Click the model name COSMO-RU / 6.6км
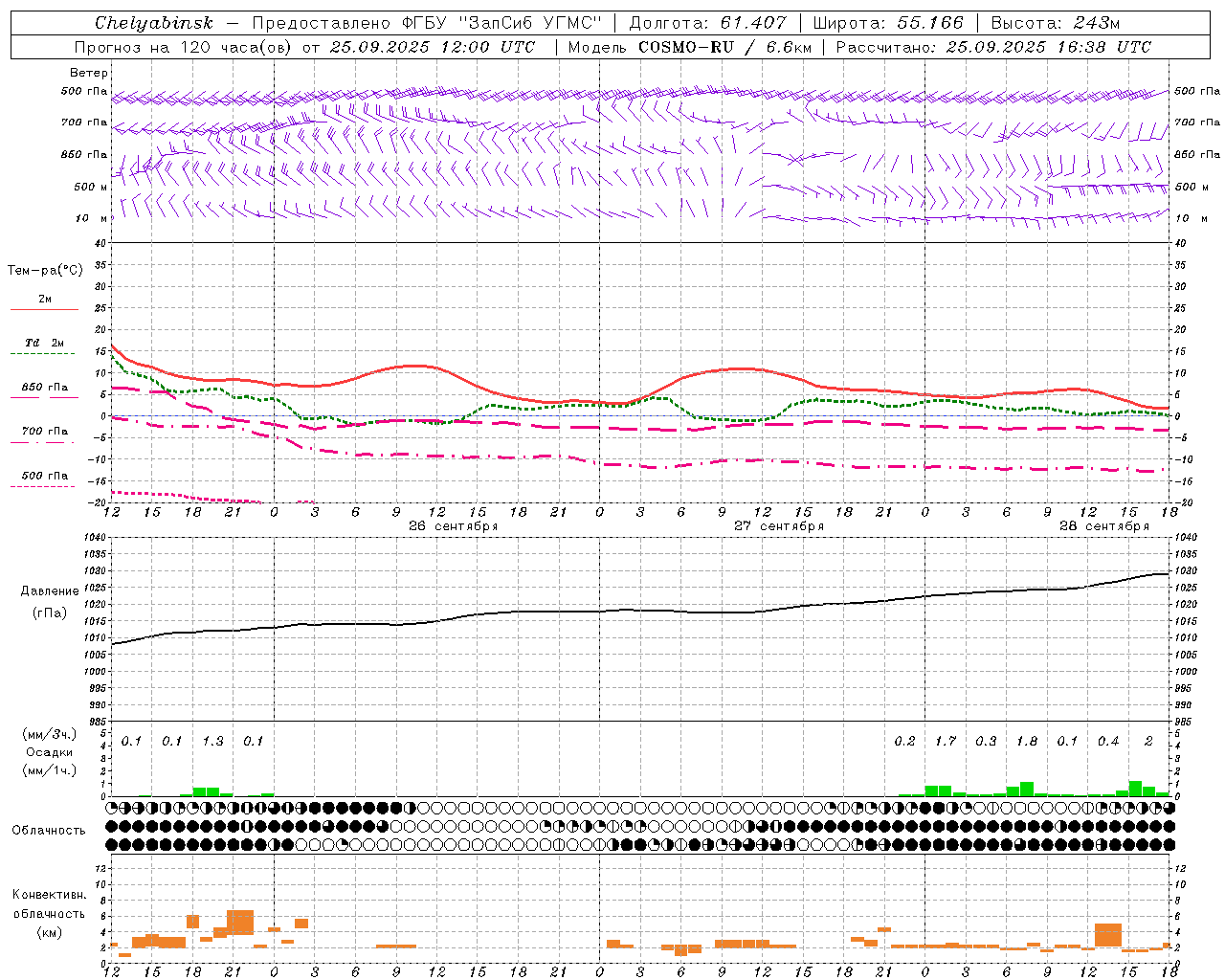 (725, 47)
